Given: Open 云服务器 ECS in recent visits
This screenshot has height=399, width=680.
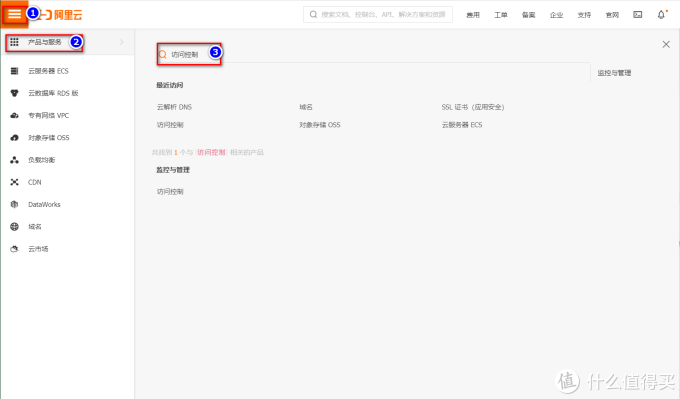Looking at the screenshot, I should click(x=462, y=124).
